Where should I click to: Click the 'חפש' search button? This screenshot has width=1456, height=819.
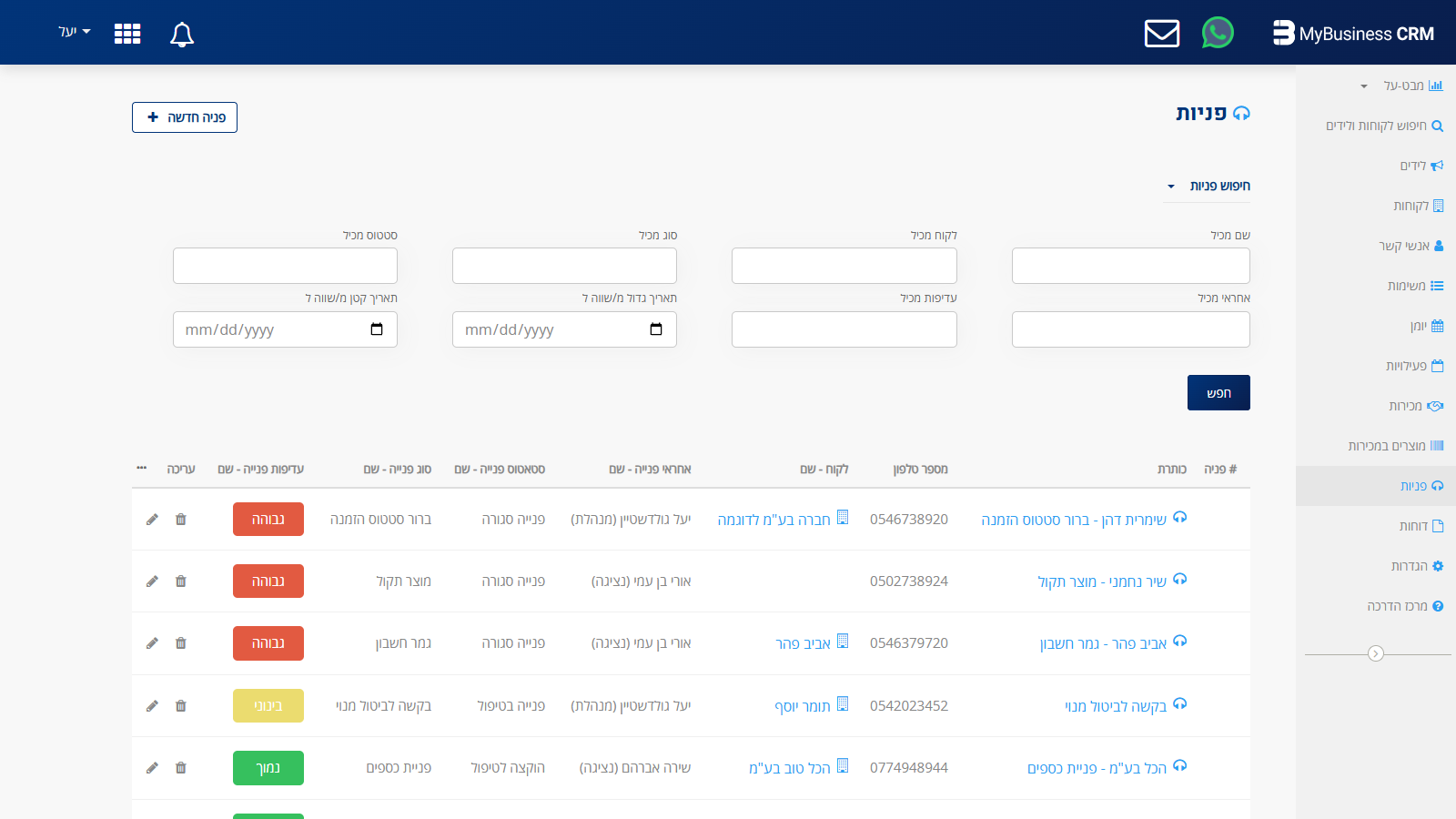coord(1218,393)
